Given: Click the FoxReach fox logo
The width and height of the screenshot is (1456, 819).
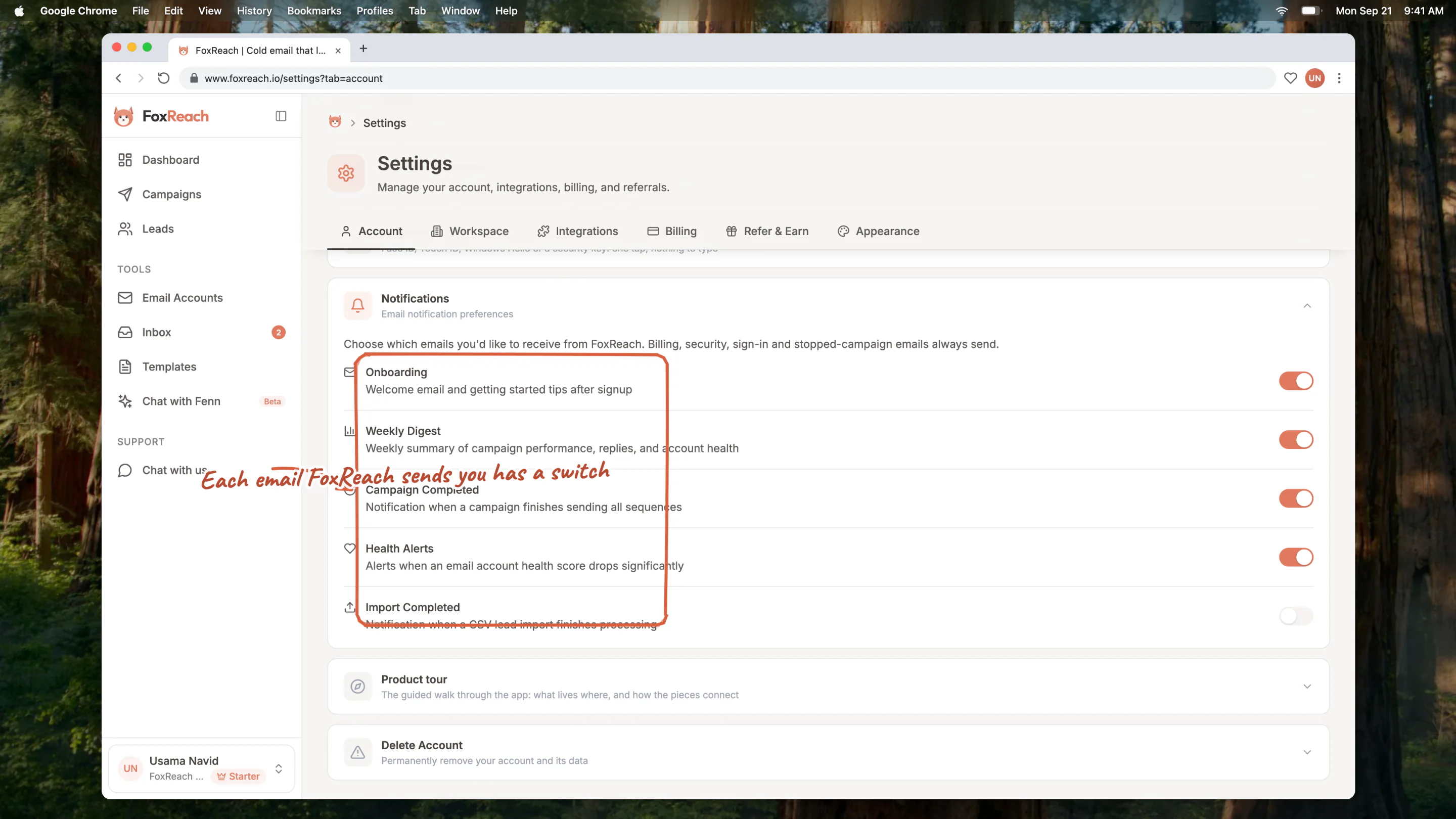Looking at the screenshot, I should coord(123,116).
